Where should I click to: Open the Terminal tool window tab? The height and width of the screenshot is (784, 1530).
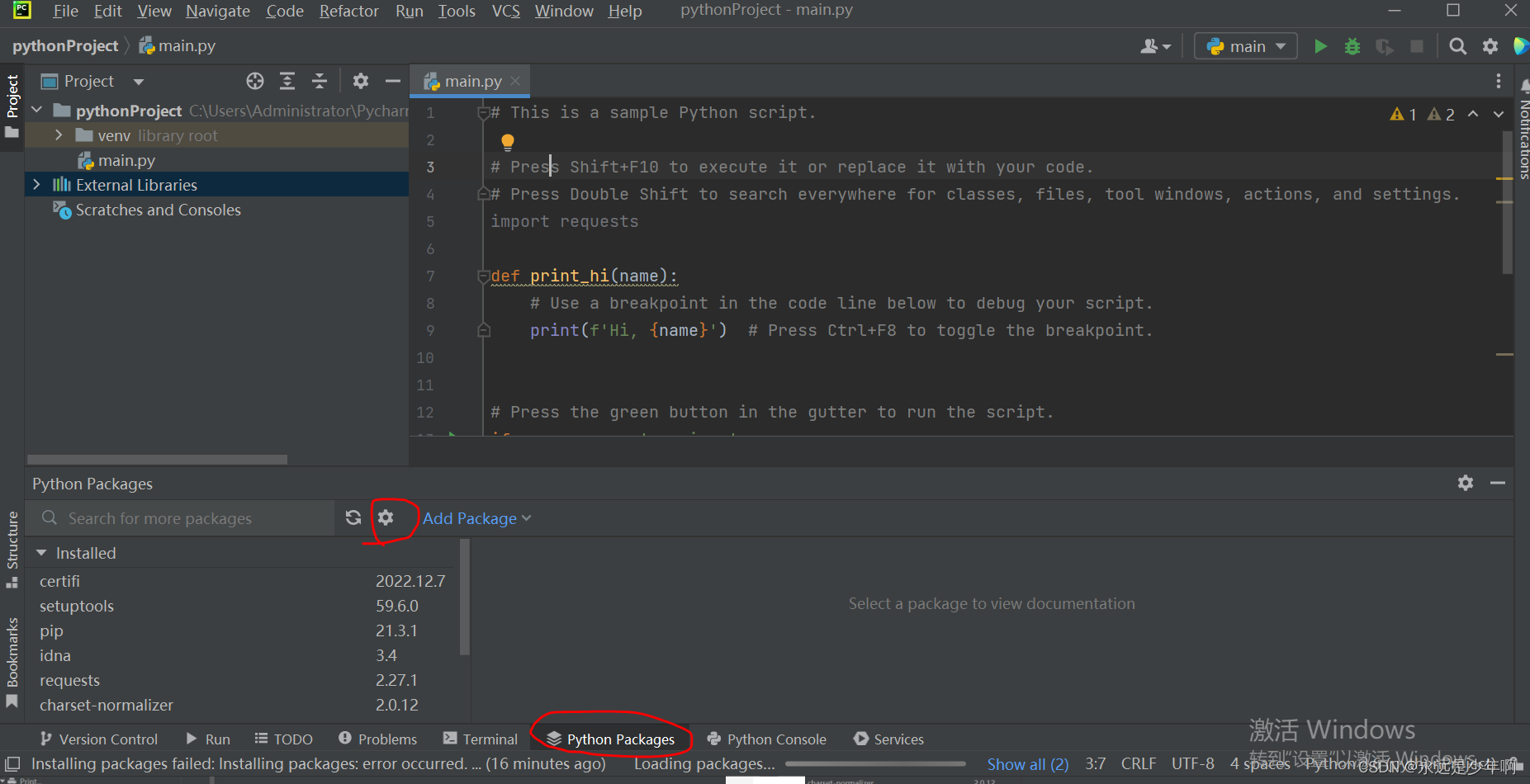pos(481,739)
